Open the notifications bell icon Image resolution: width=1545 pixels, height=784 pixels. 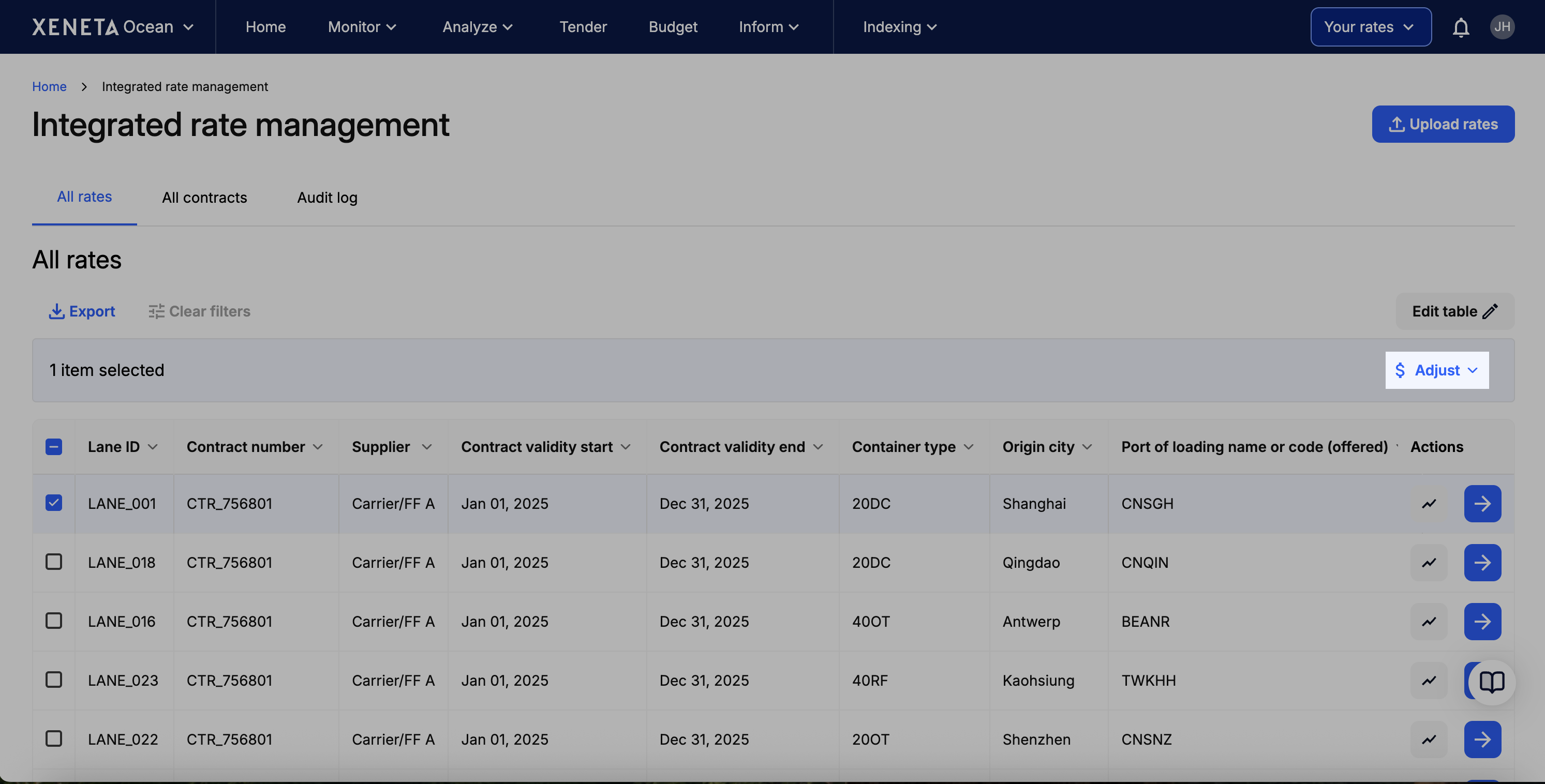pos(1461,27)
